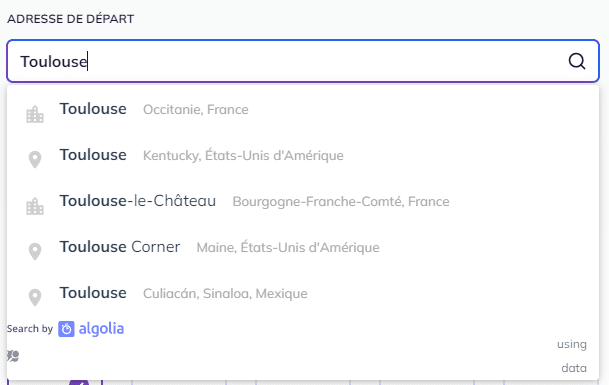609x385 pixels.
Task: Click the map pin icon for Toulouse Culiacán
Action: pyautogui.click(x=35, y=298)
